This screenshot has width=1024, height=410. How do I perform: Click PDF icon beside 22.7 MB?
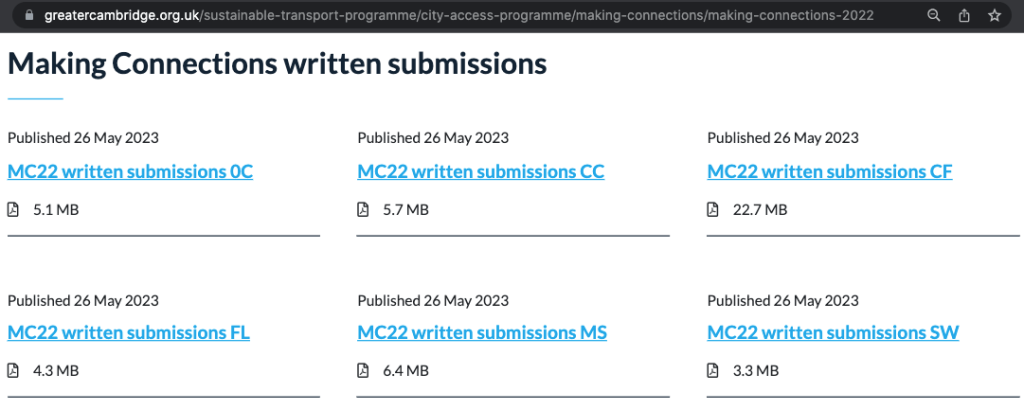coord(713,210)
